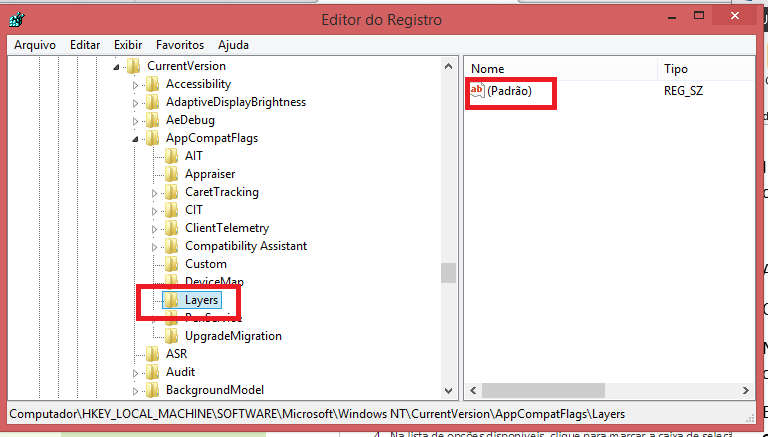The height and width of the screenshot is (437, 768).
Task: Click the ASR folder icon
Action: pyautogui.click(x=152, y=354)
